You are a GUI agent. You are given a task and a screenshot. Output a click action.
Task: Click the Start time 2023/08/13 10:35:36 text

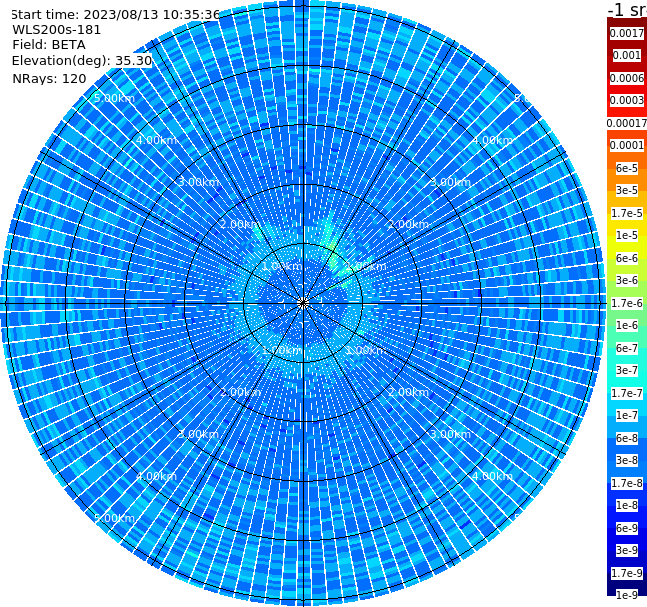tap(115, 15)
